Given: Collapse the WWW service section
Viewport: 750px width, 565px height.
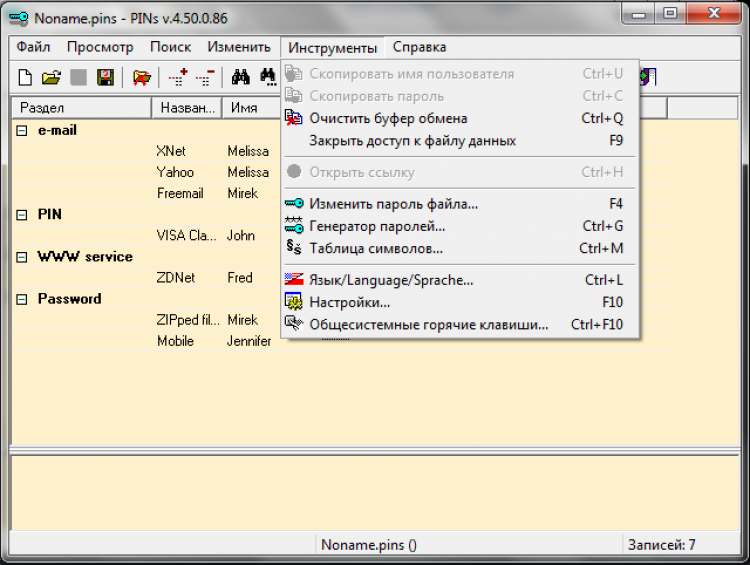Looking at the screenshot, I should click(x=22, y=256).
